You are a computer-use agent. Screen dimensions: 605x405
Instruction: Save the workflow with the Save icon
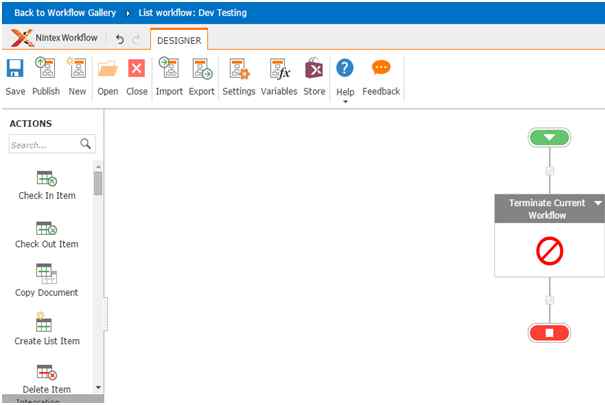point(15,76)
